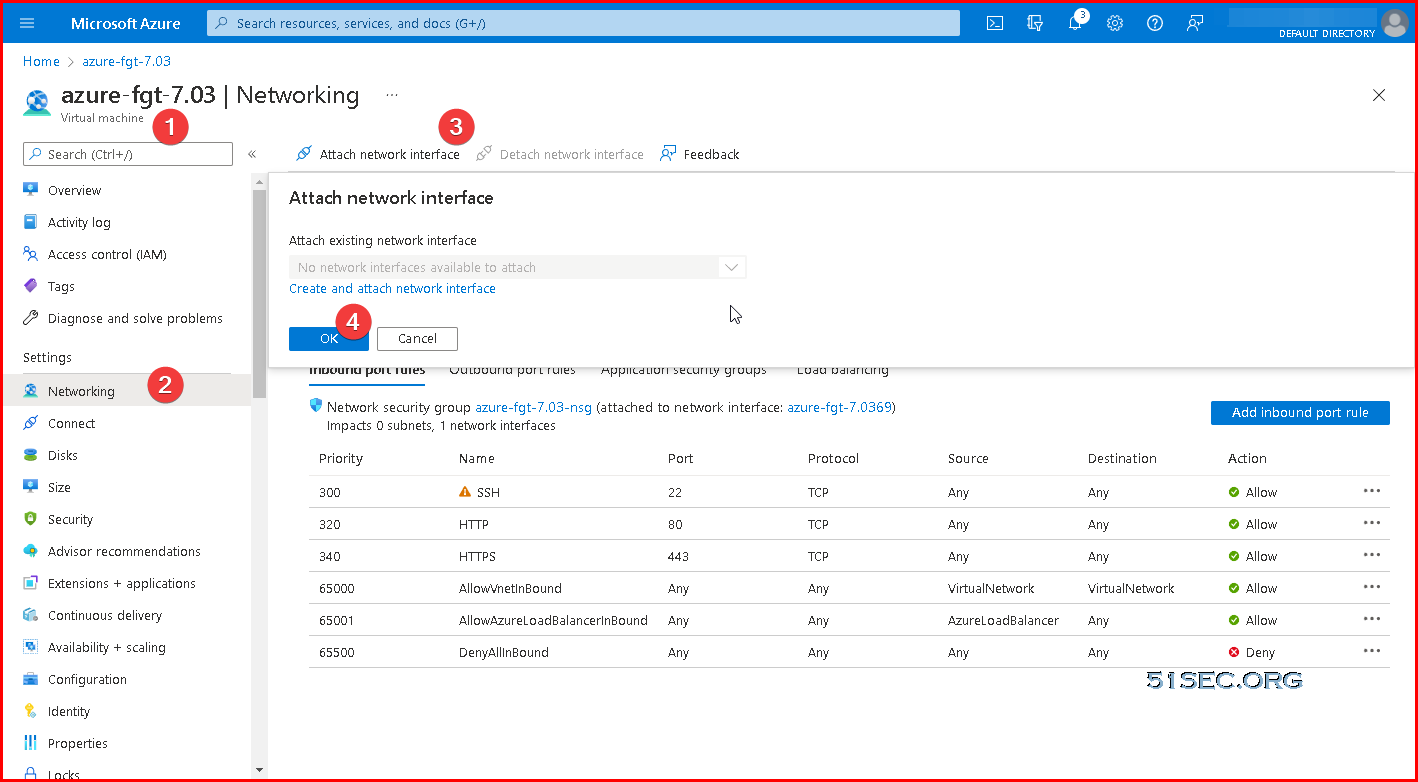1418x782 pixels.
Task: Click the Configuration icon in sidebar
Action: point(30,679)
